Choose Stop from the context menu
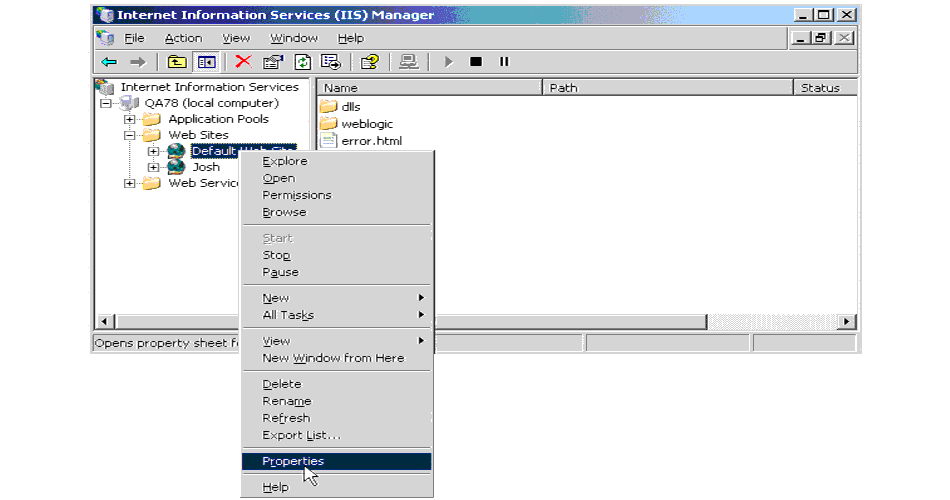 pos(336,255)
